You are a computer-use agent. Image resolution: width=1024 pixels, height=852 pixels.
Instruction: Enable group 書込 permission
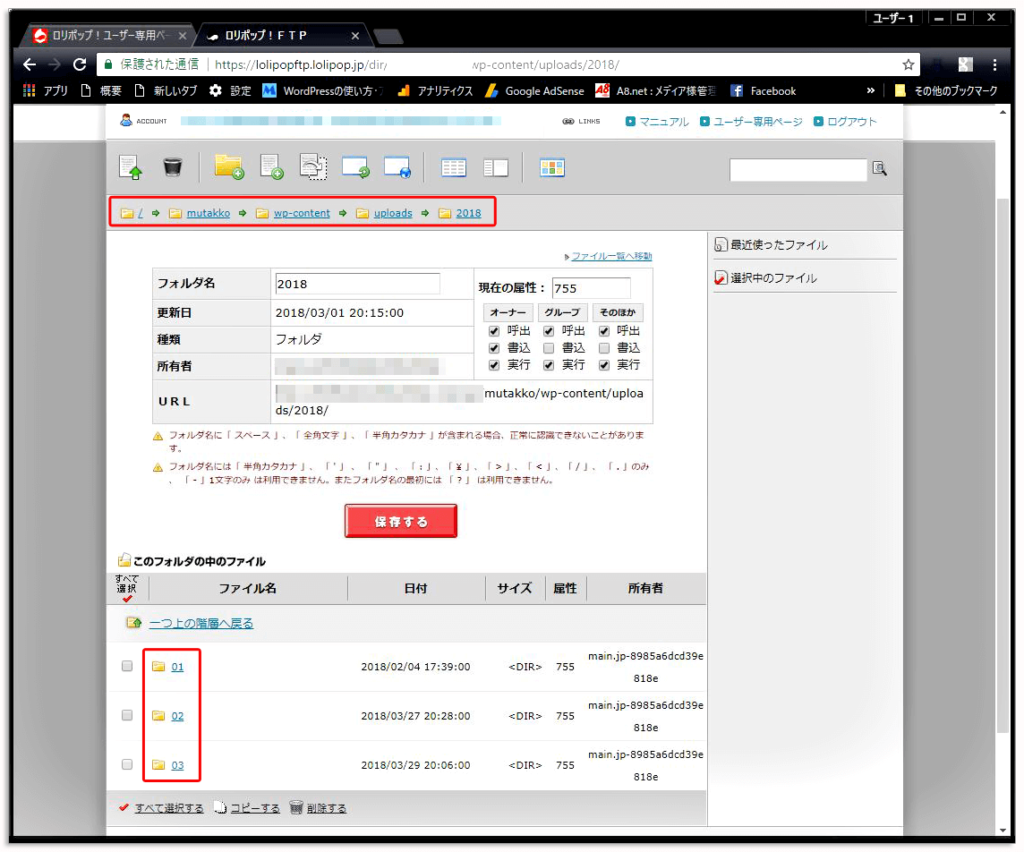coord(548,348)
